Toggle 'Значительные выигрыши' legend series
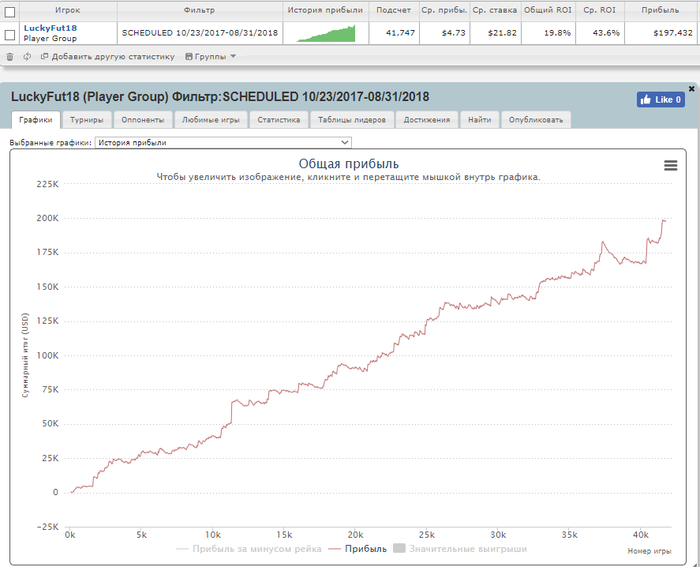 coord(460,549)
